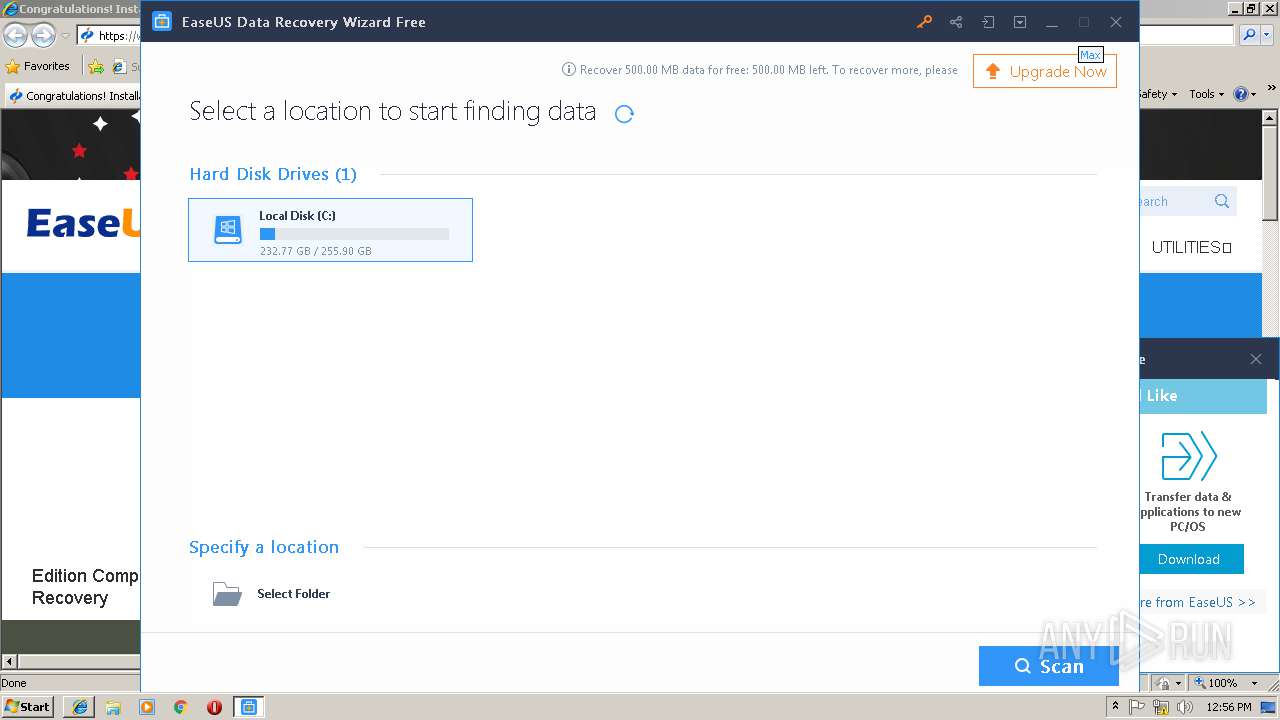The image size is (1280, 720).
Task: Click the add to favorites star icon
Action: click(96, 67)
